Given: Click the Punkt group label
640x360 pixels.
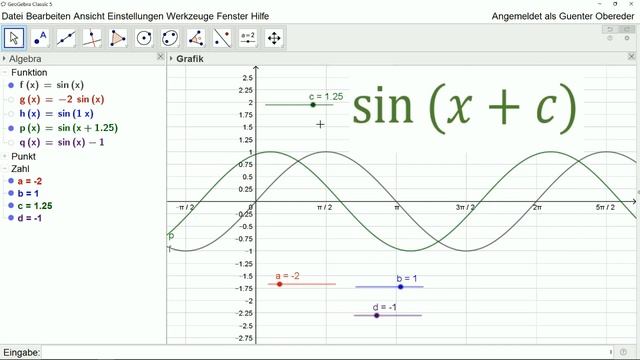Looking at the screenshot, I should [x=23, y=156].
